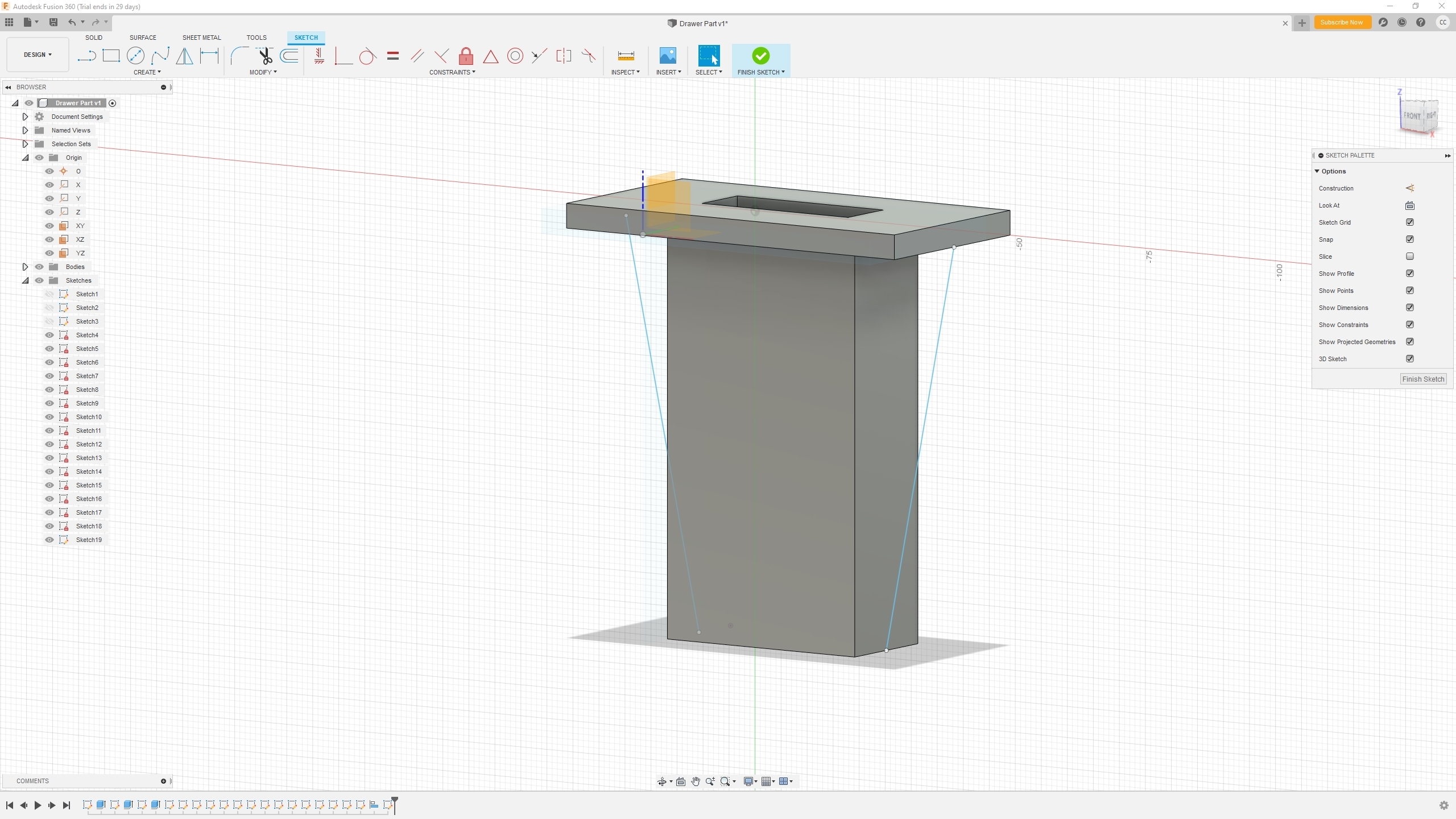Viewport: 1456px width, 819px height.
Task: Select the Spline sketch tool
Action: pos(160,56)
